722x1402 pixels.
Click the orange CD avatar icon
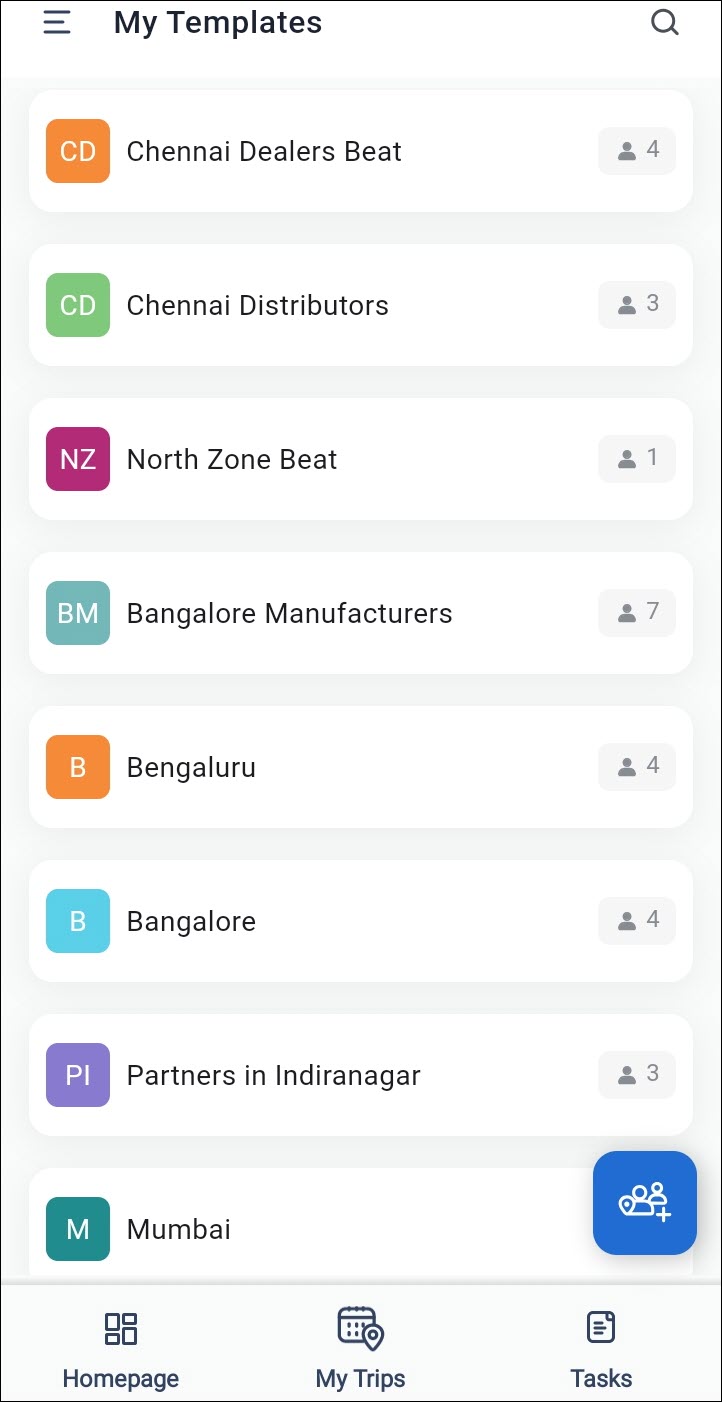[x=78, y=151]
